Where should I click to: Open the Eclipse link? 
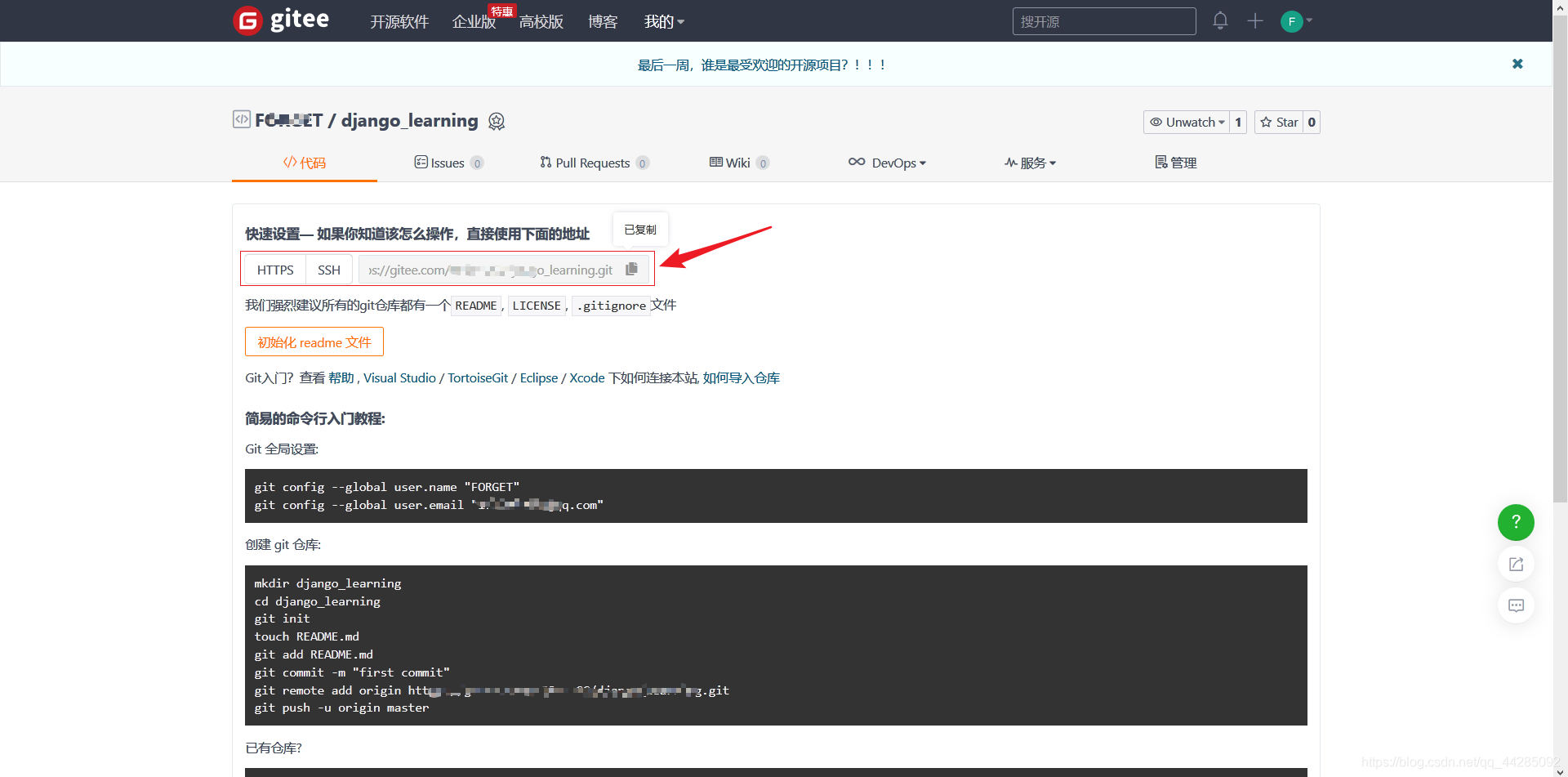[539, 377]
